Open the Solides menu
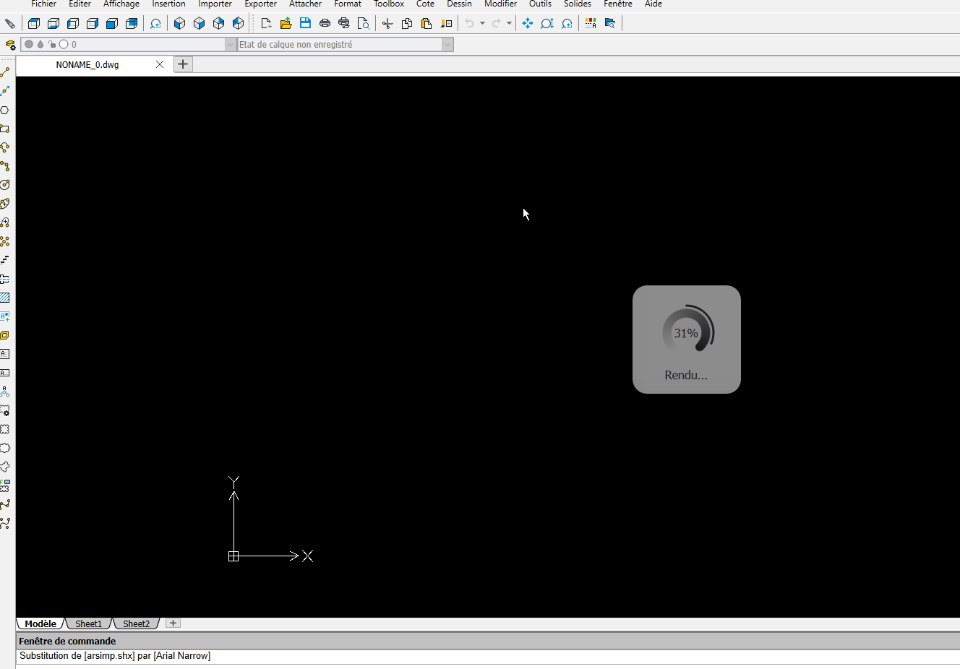This screenshot has height=669, width=960. point(577,4)
